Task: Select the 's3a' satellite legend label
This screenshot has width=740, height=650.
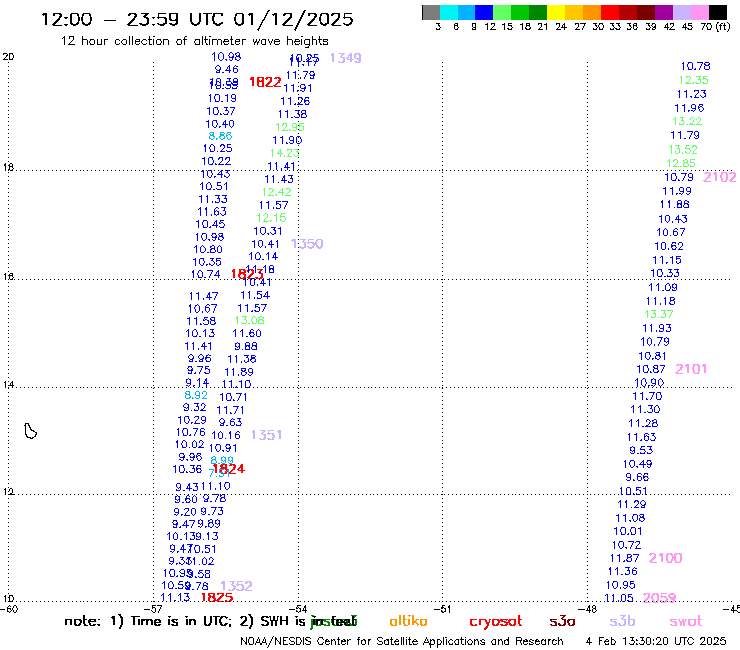Action: point(562,621)
